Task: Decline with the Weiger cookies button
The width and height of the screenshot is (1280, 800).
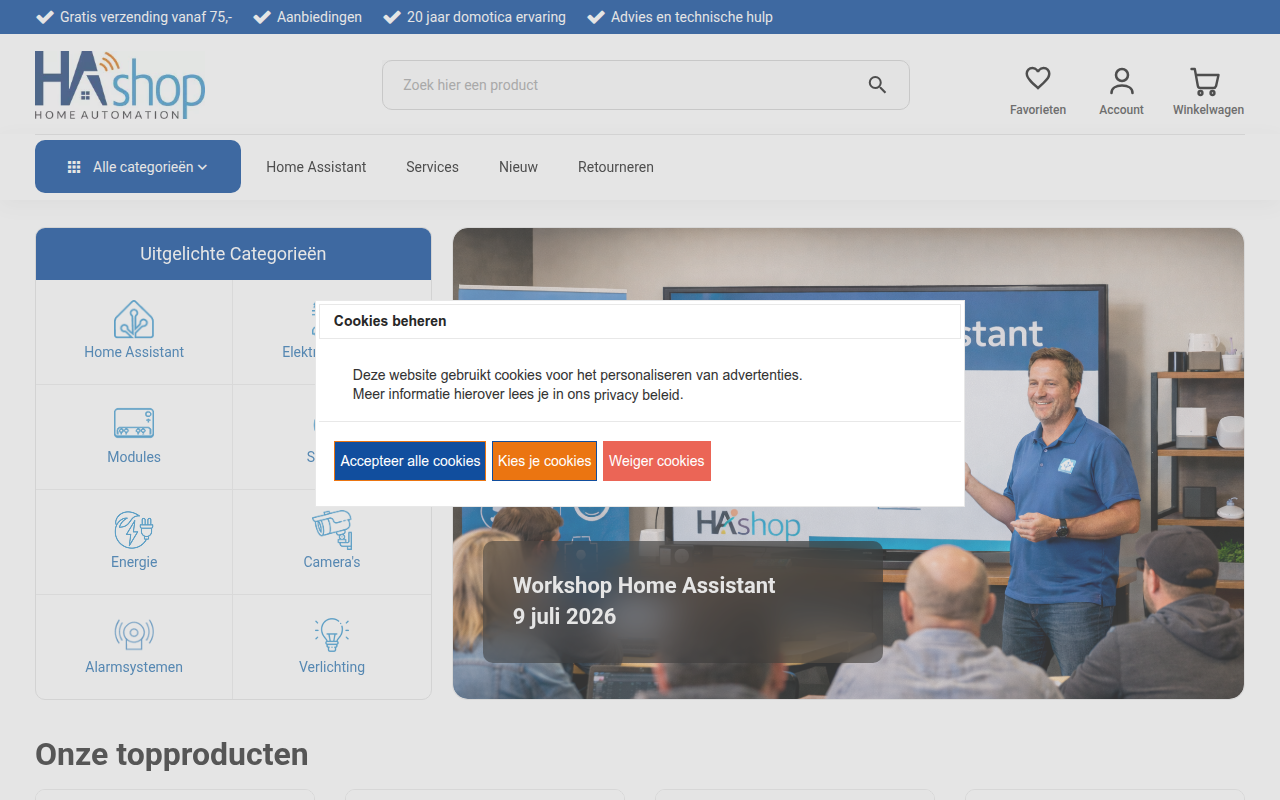Action: coord(657,461)
